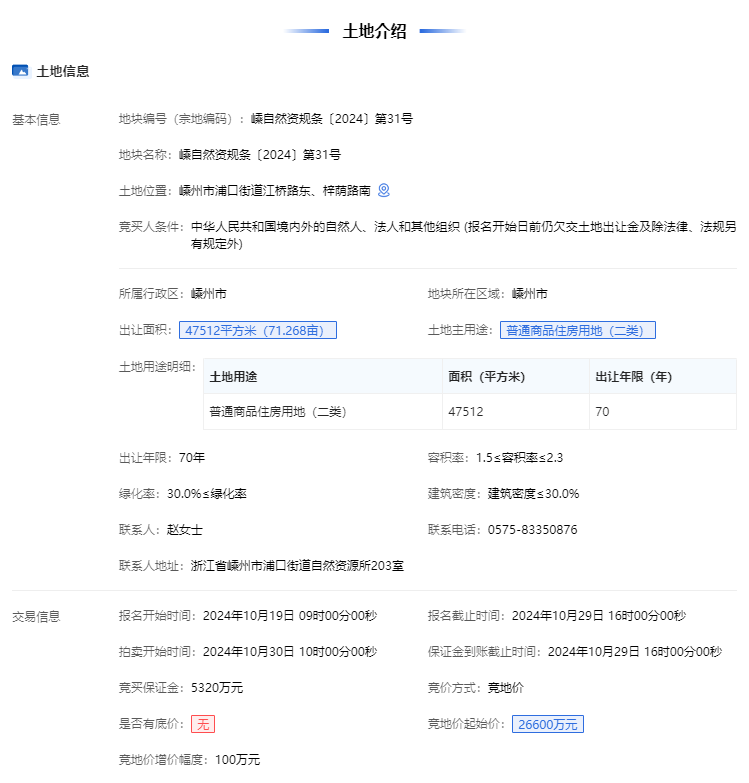Click the 26600万元 starting price tag
This screenshot has height=783, width=749.
547,724
